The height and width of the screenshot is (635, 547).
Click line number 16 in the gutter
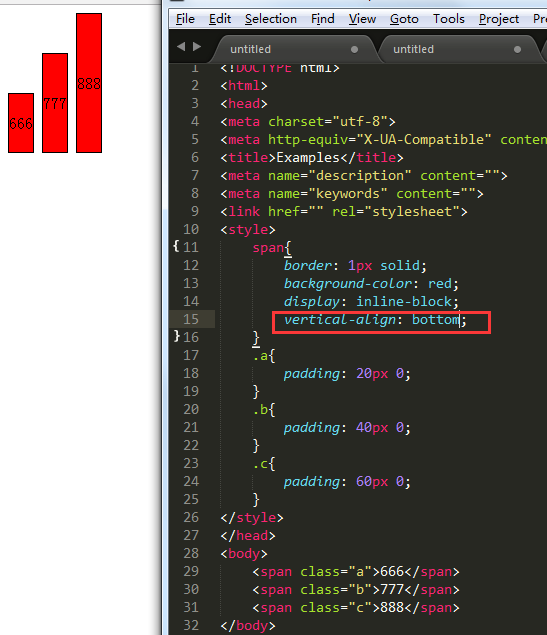pyautogui.click(x=191, y=337)
